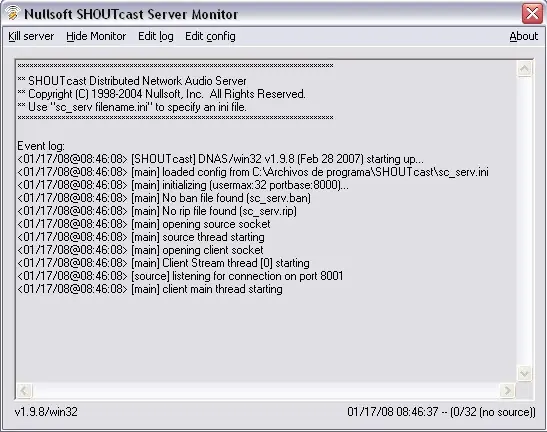
Task: Click the 'loaded config from' log entry
Action: click(x=253, y=172)
